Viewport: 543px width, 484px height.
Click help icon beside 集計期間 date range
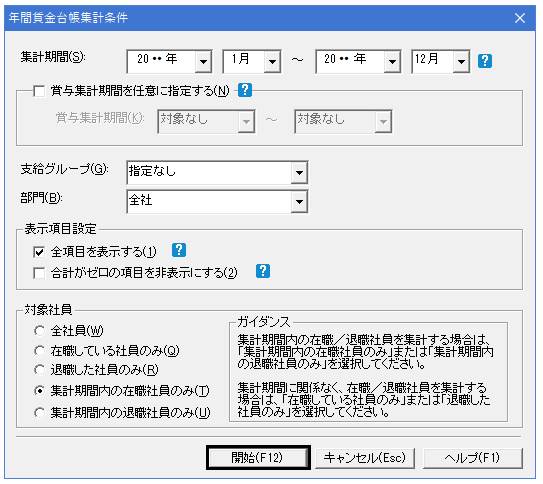tap(485, 61)
